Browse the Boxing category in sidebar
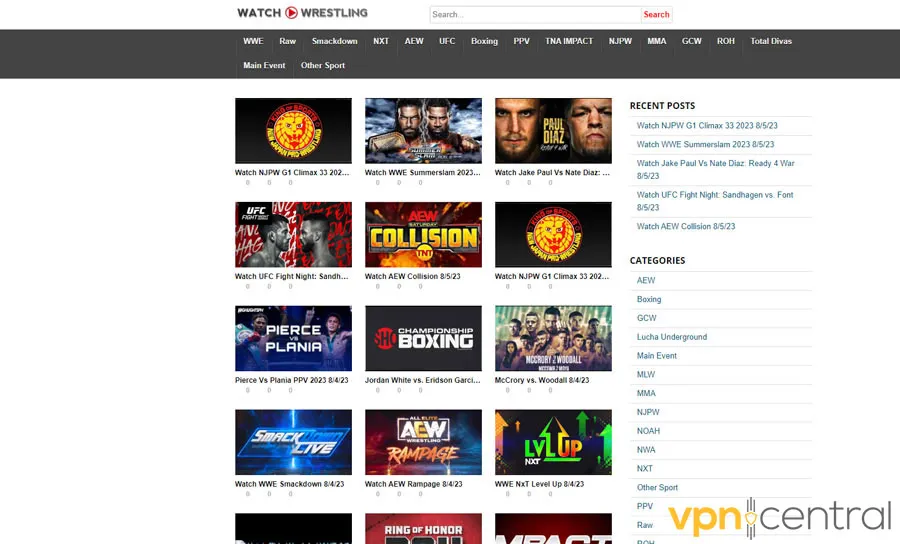Viewport: 900px width, 544px height. click(649, 299)
